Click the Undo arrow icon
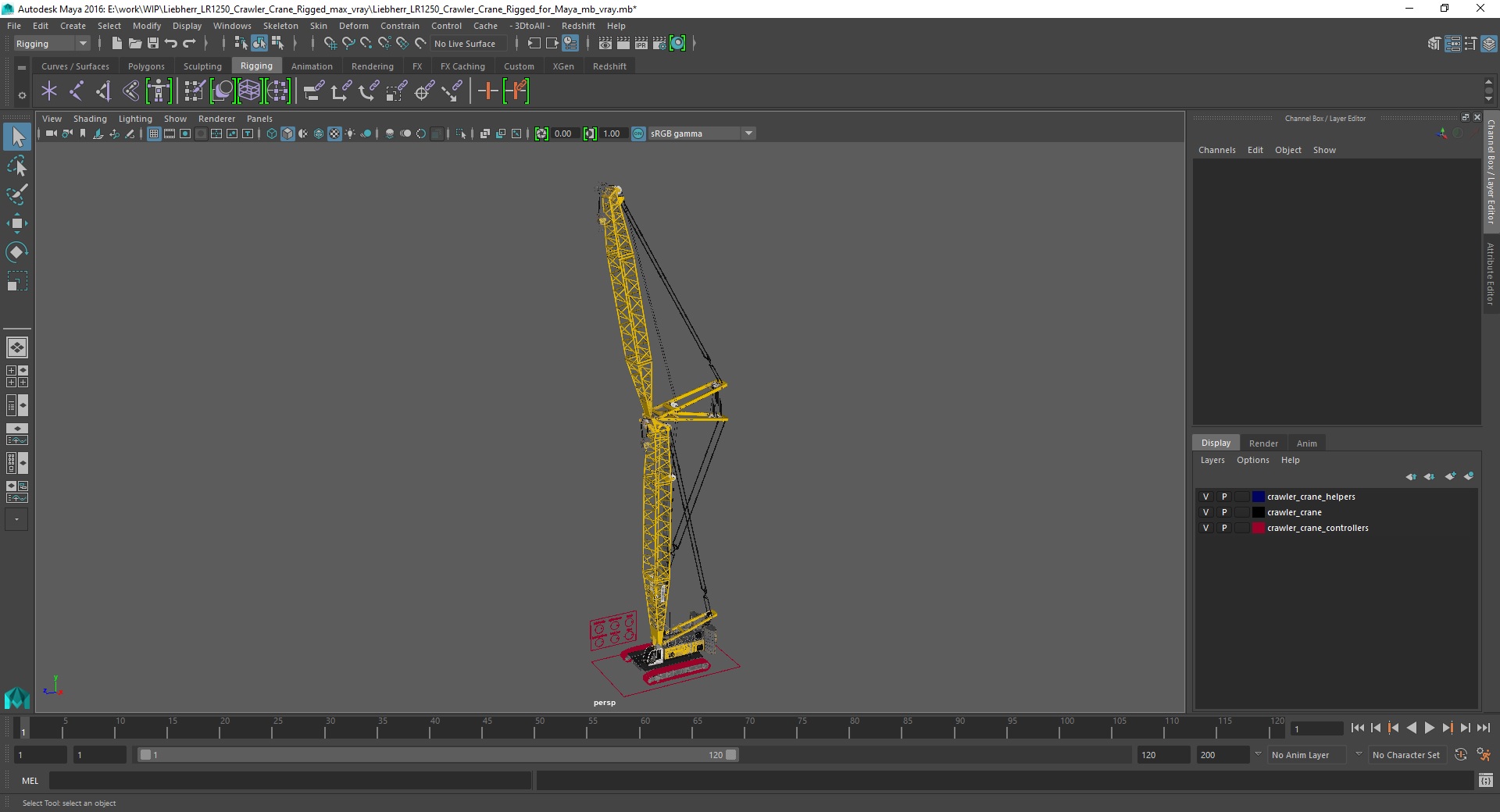The image size is (1500, 812). (171, 44)
